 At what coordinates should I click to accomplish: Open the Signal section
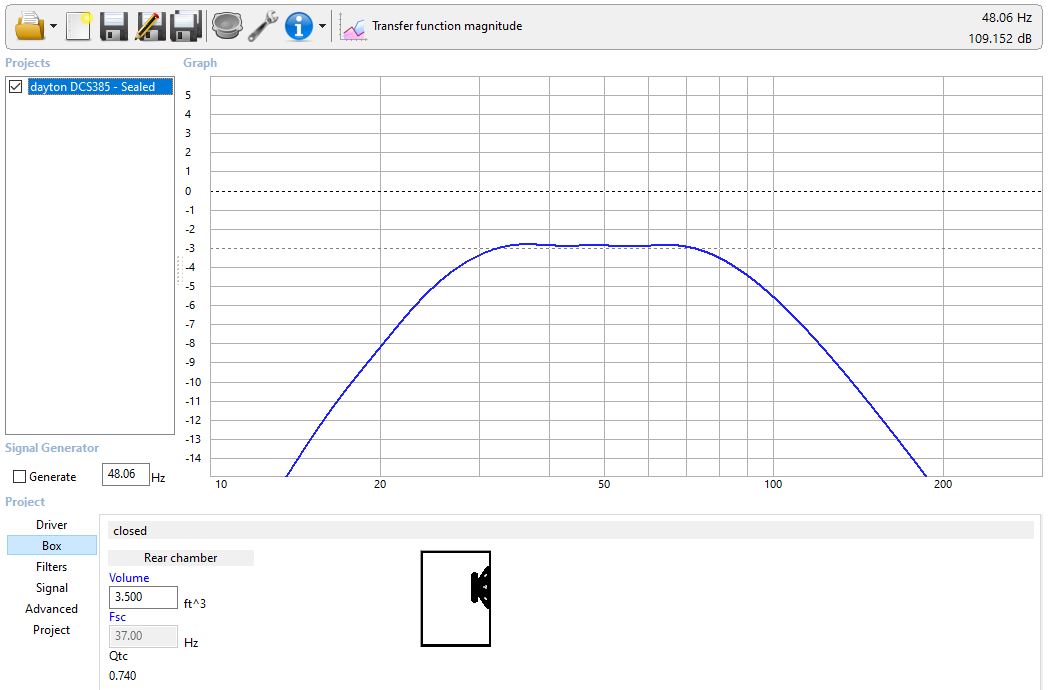coord(51,588)
